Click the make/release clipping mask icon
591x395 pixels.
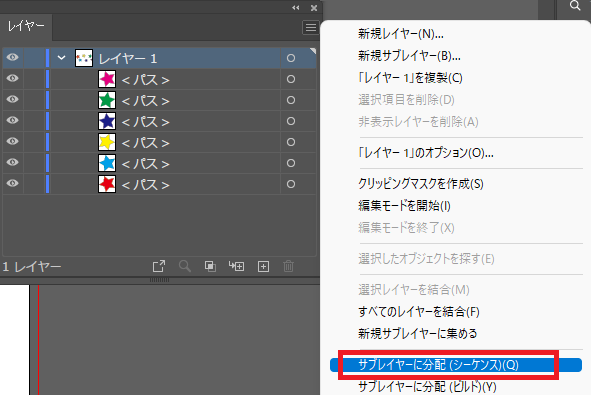pyautogui.click(x=210, y=266)
